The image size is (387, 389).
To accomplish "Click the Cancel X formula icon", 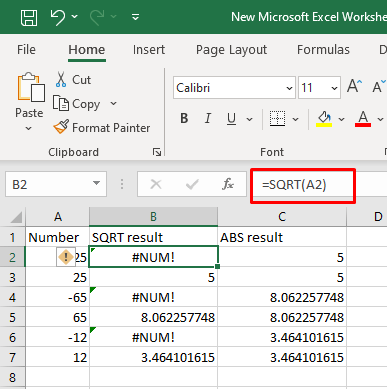I will (156, 184).
